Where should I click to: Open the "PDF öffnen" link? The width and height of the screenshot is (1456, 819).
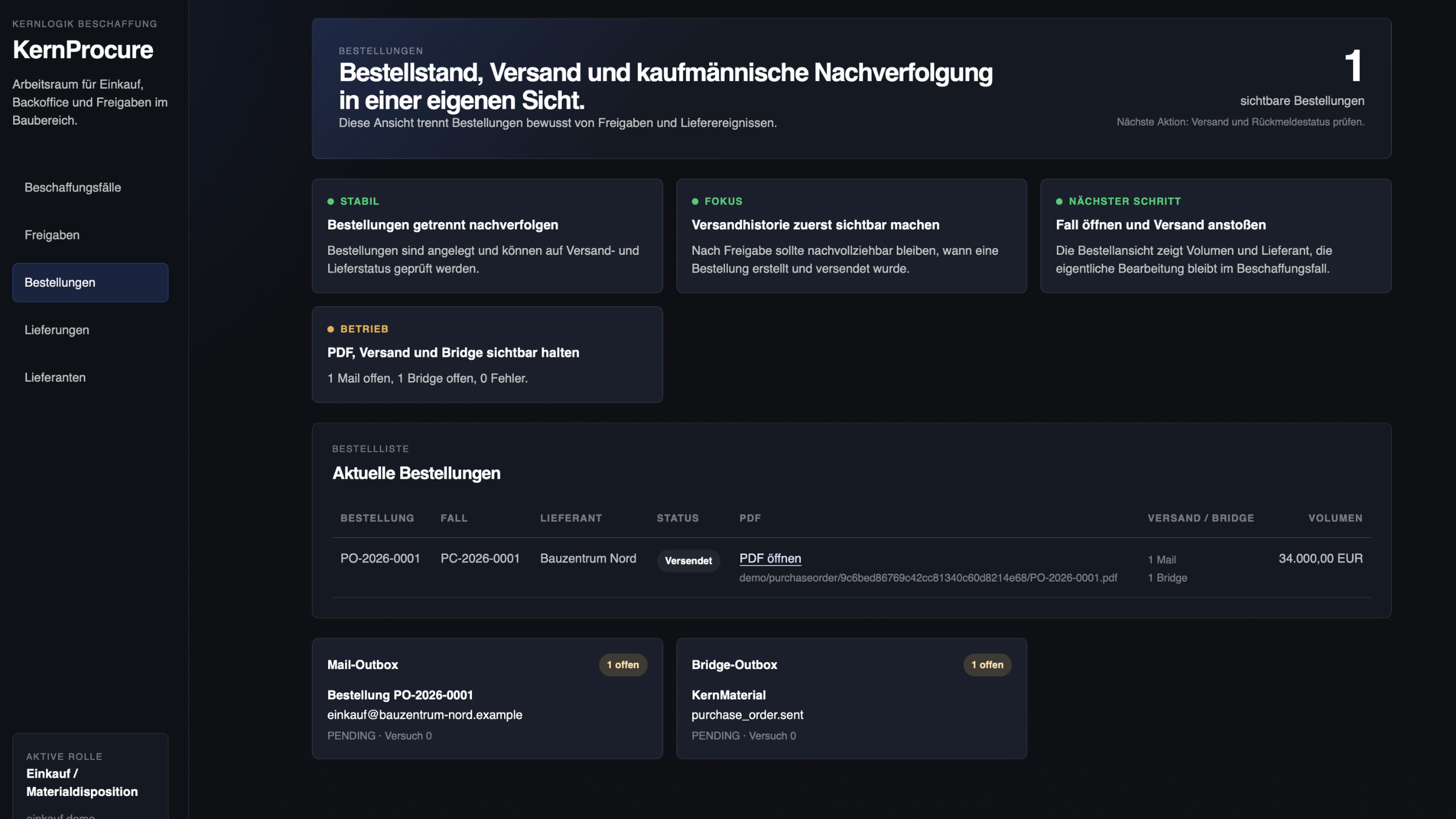tap(770, 558)
